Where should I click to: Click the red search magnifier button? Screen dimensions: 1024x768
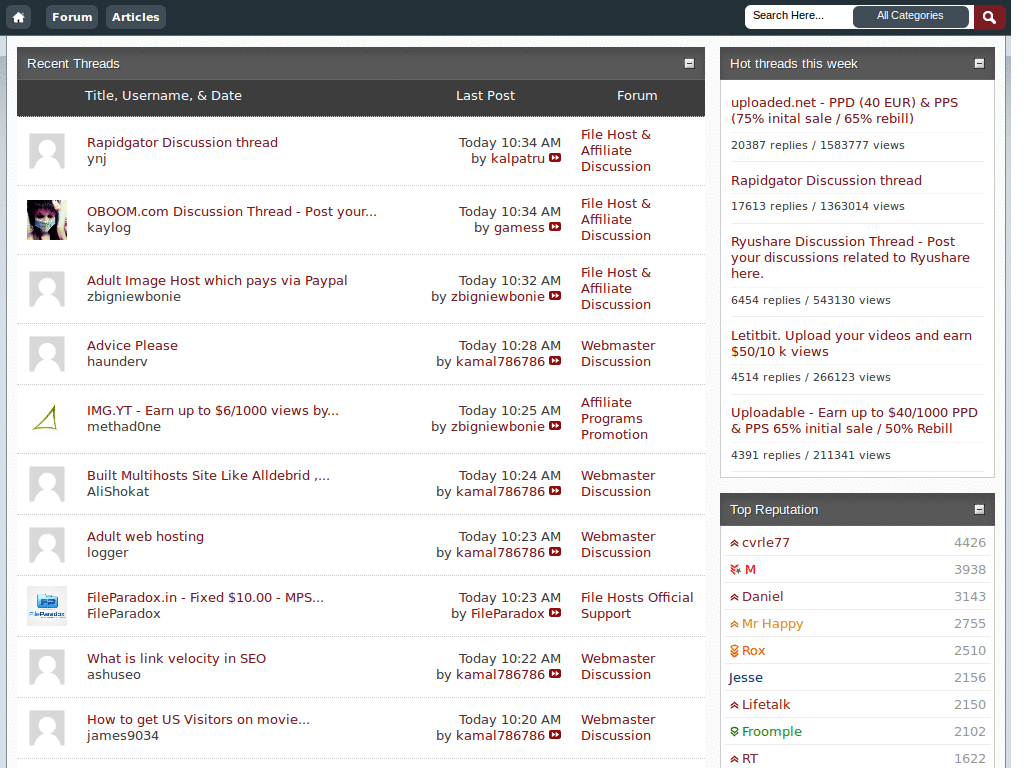click(x=989, y=17)
